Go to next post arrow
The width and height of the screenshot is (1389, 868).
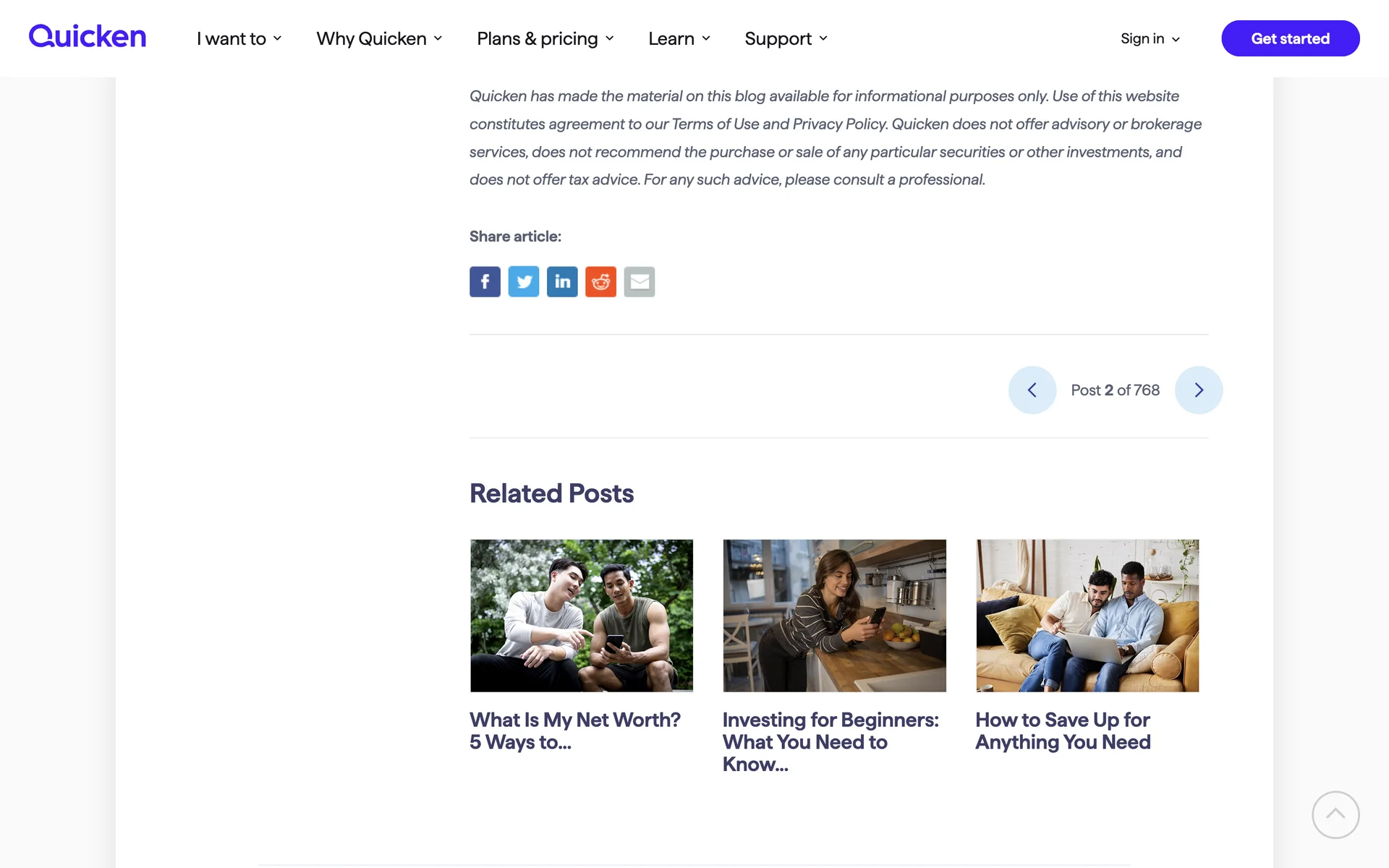[x=1199, y=390]
